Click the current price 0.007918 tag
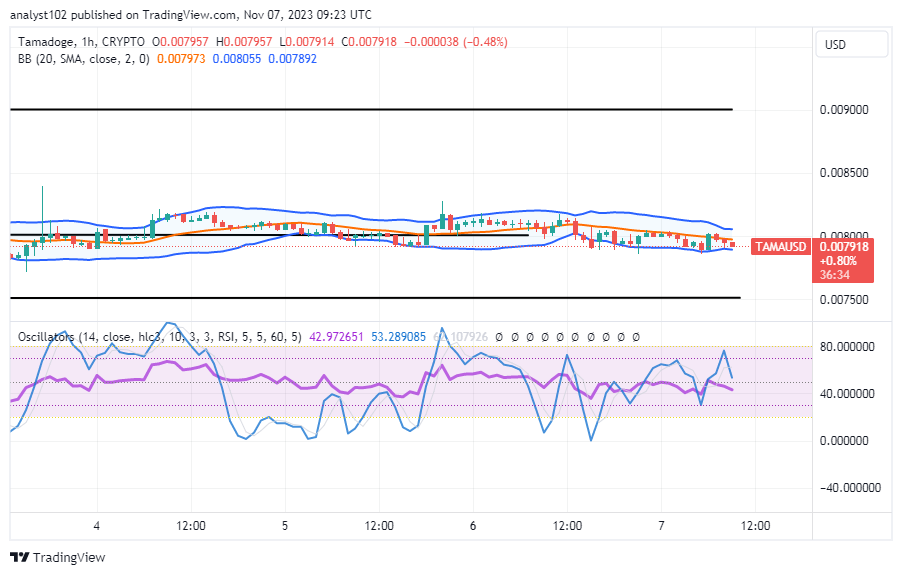902x575 pixels. 844,247
